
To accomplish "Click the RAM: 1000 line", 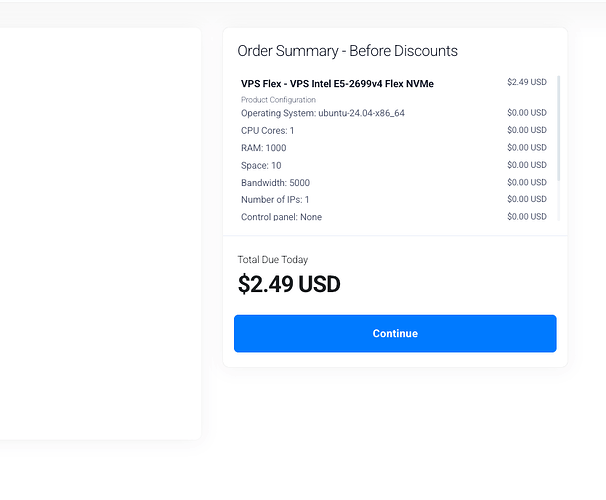I will pos(263,148).
